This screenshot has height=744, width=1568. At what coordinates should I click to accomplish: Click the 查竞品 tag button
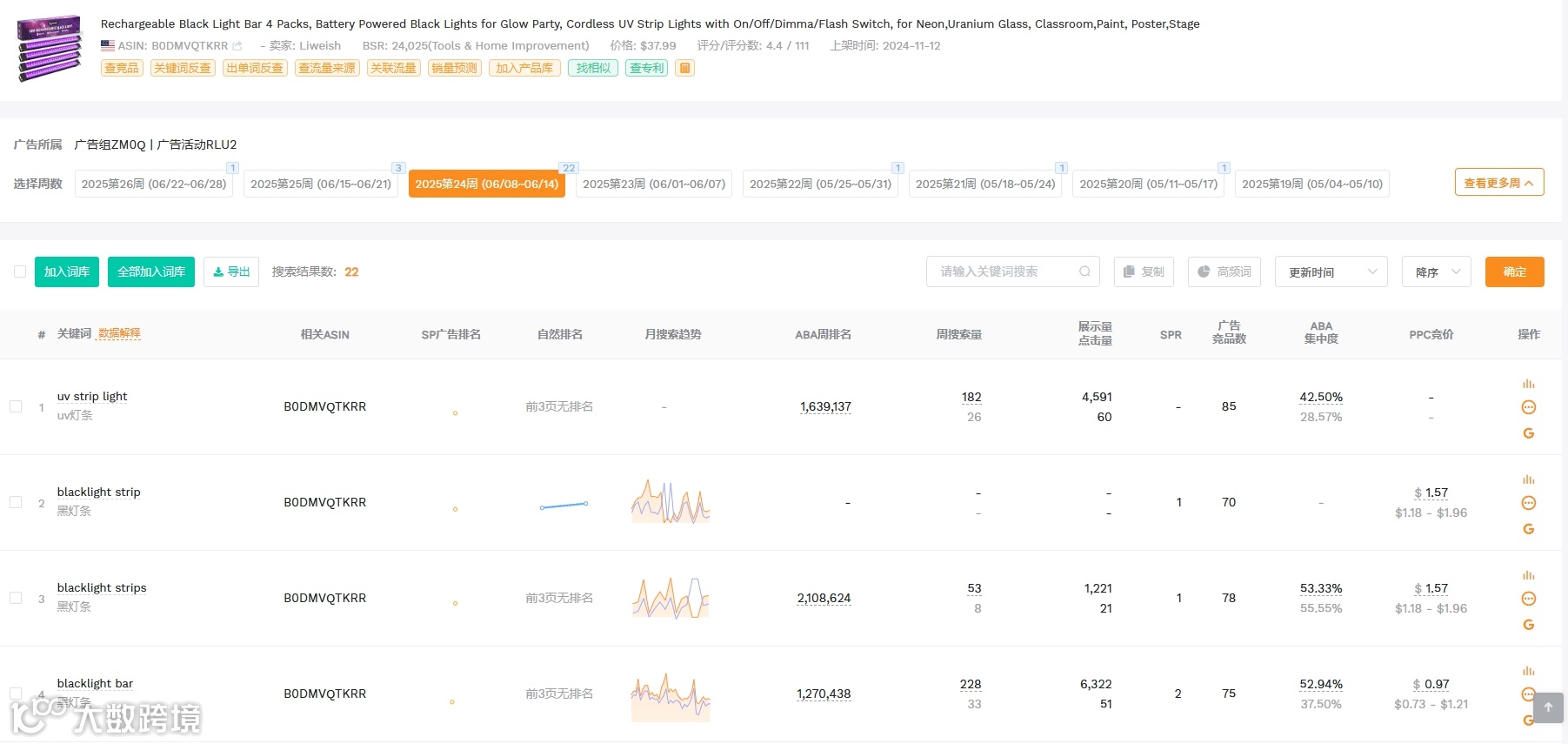(122, 68)
